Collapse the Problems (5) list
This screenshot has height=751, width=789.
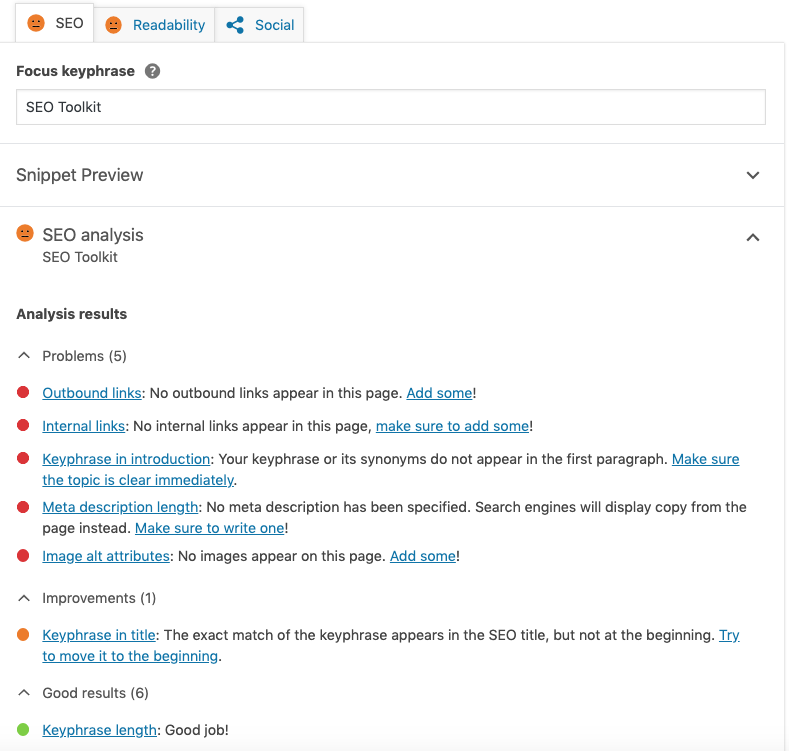[24, 356]
